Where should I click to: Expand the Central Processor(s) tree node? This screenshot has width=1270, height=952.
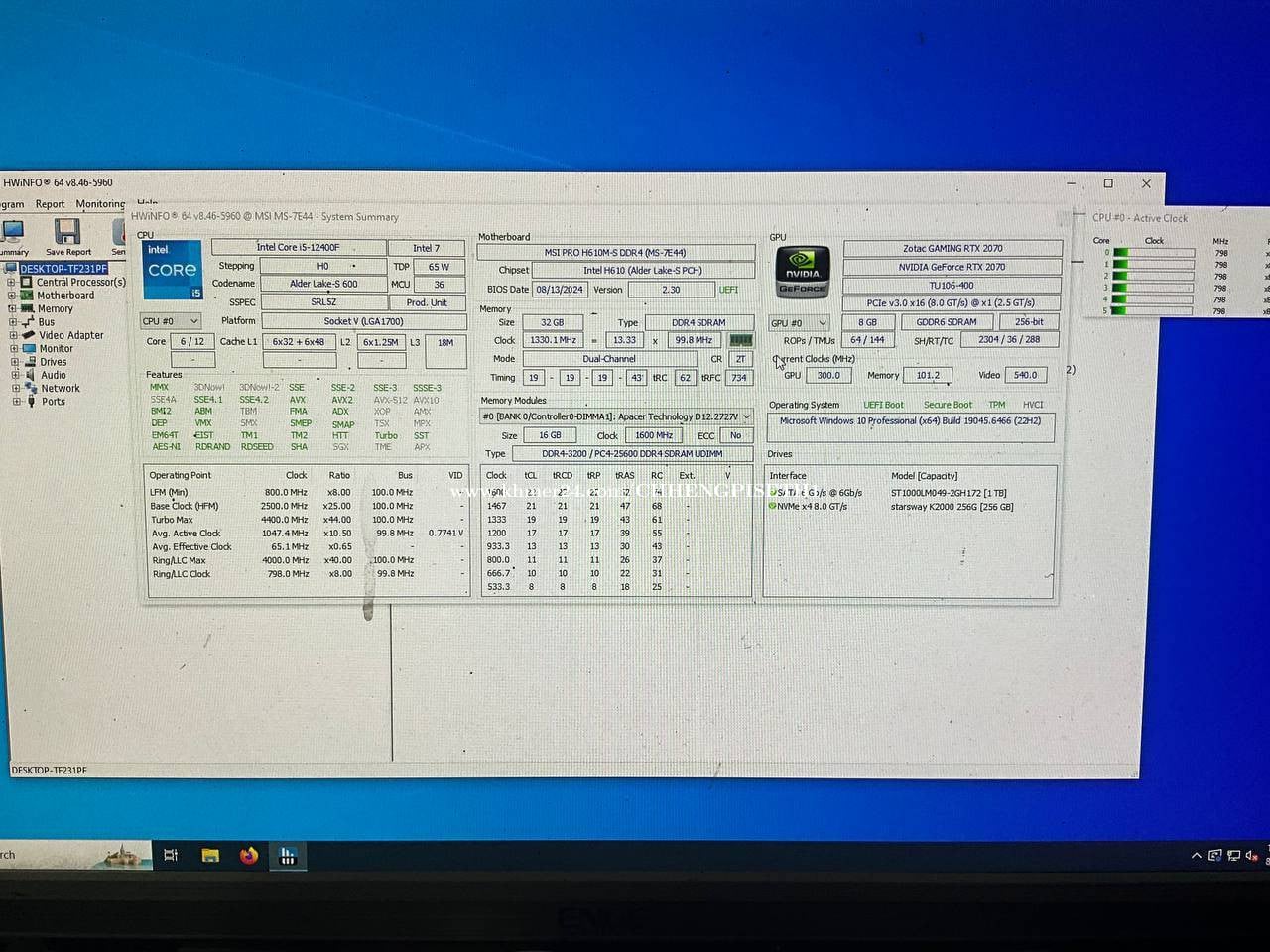point(12,282)
